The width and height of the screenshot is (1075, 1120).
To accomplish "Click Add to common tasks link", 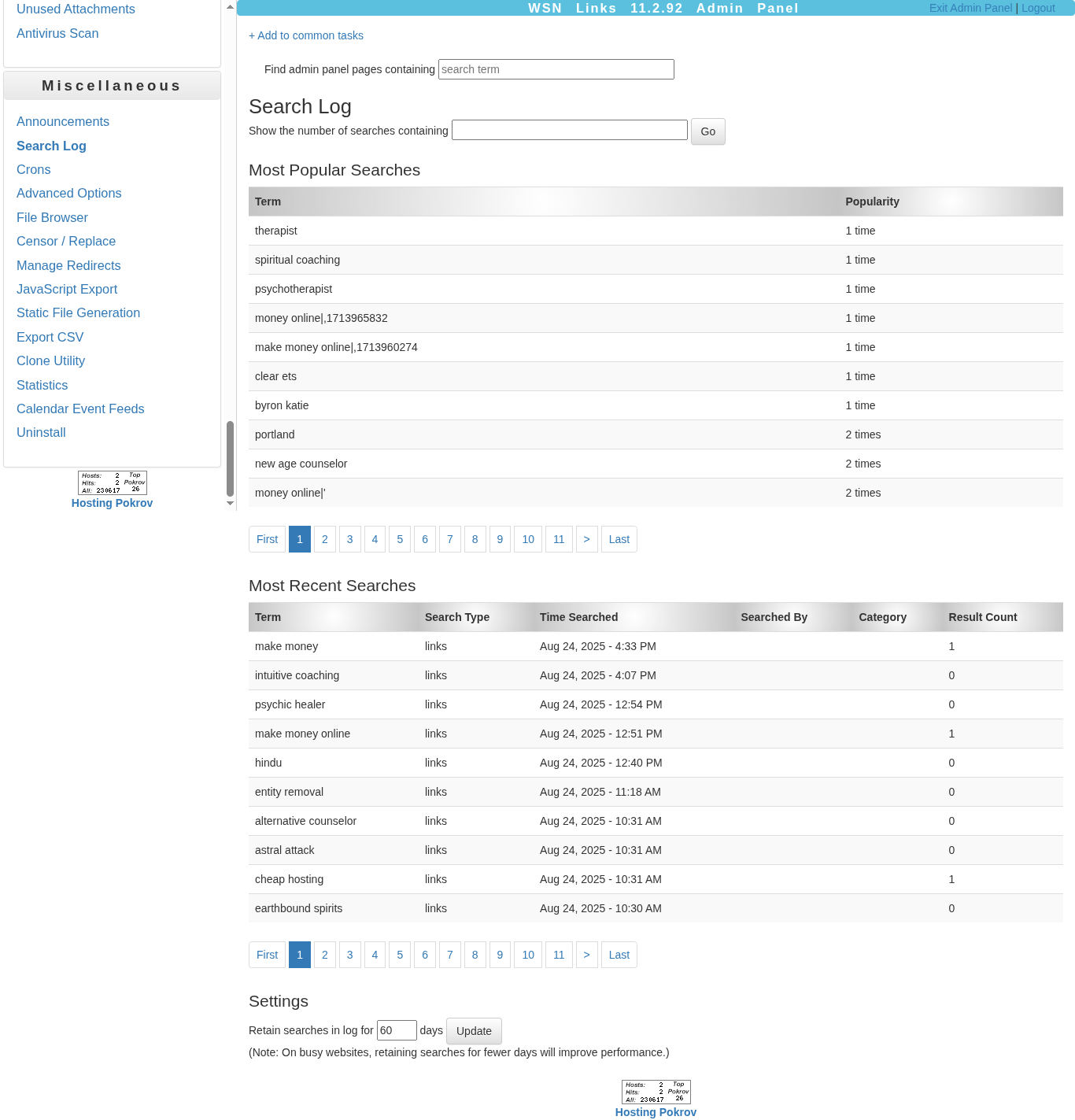I will pyautogui.click(x=306, y=35).
